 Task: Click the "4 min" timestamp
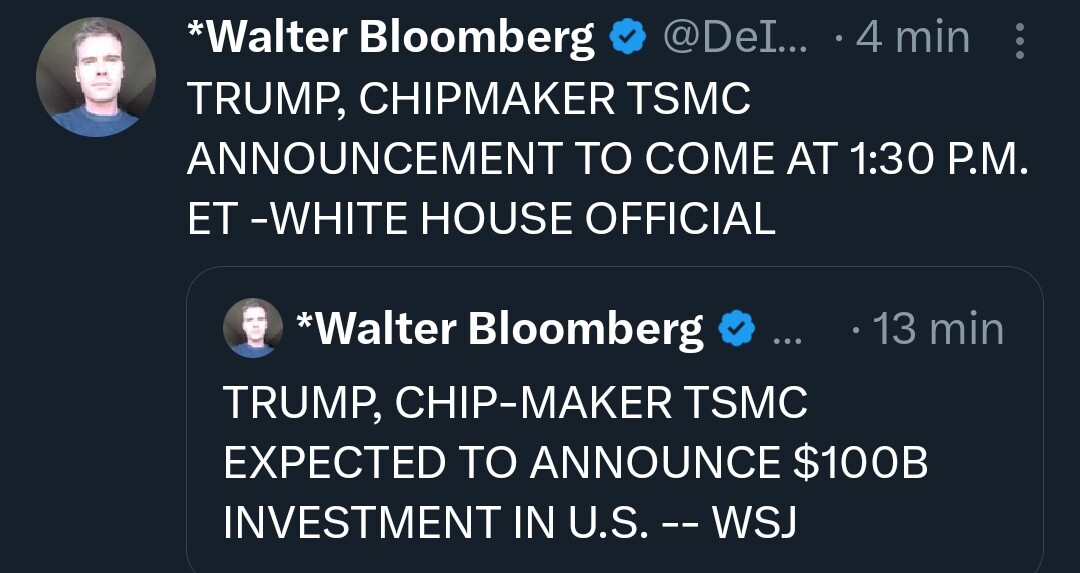click(x=912, y=39)
